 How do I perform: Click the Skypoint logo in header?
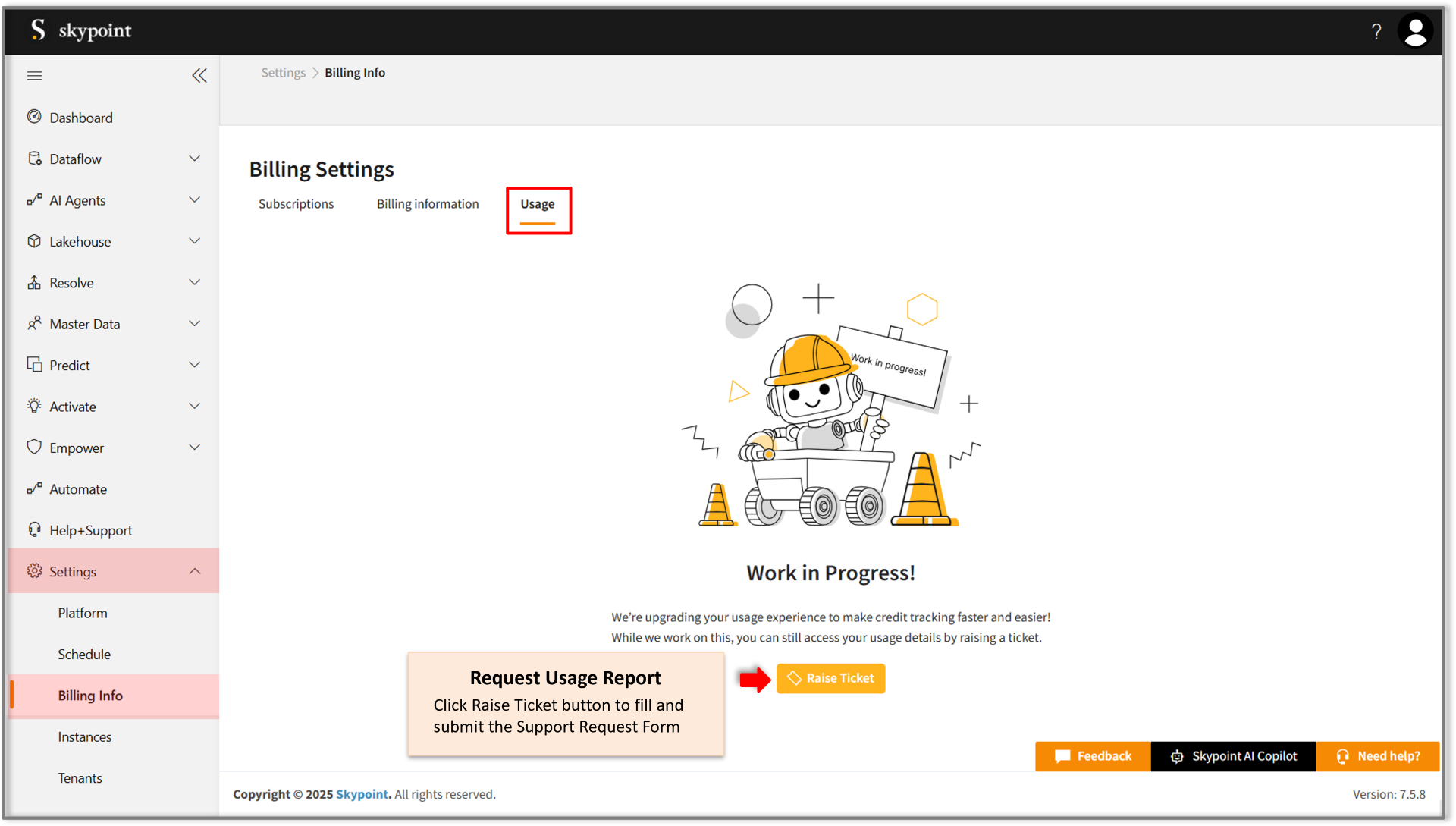click(x=80, y=30)
